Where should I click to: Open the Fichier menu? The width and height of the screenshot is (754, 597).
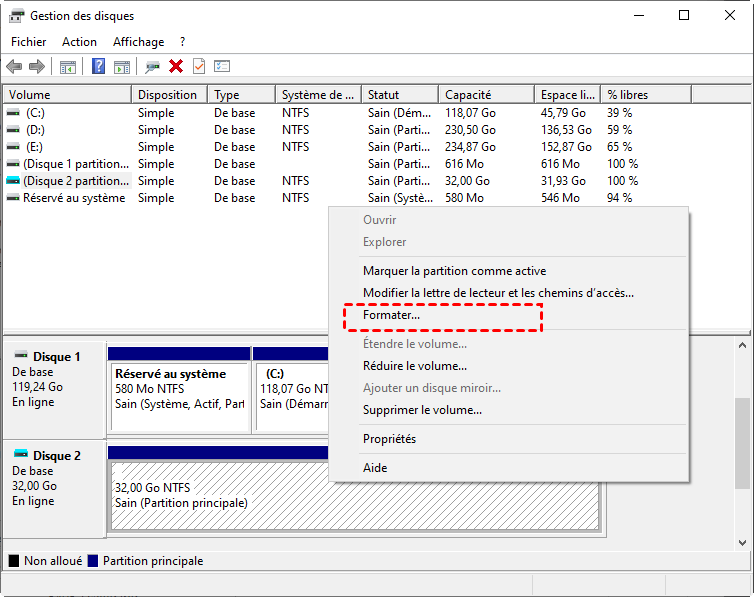coord(29,42)
